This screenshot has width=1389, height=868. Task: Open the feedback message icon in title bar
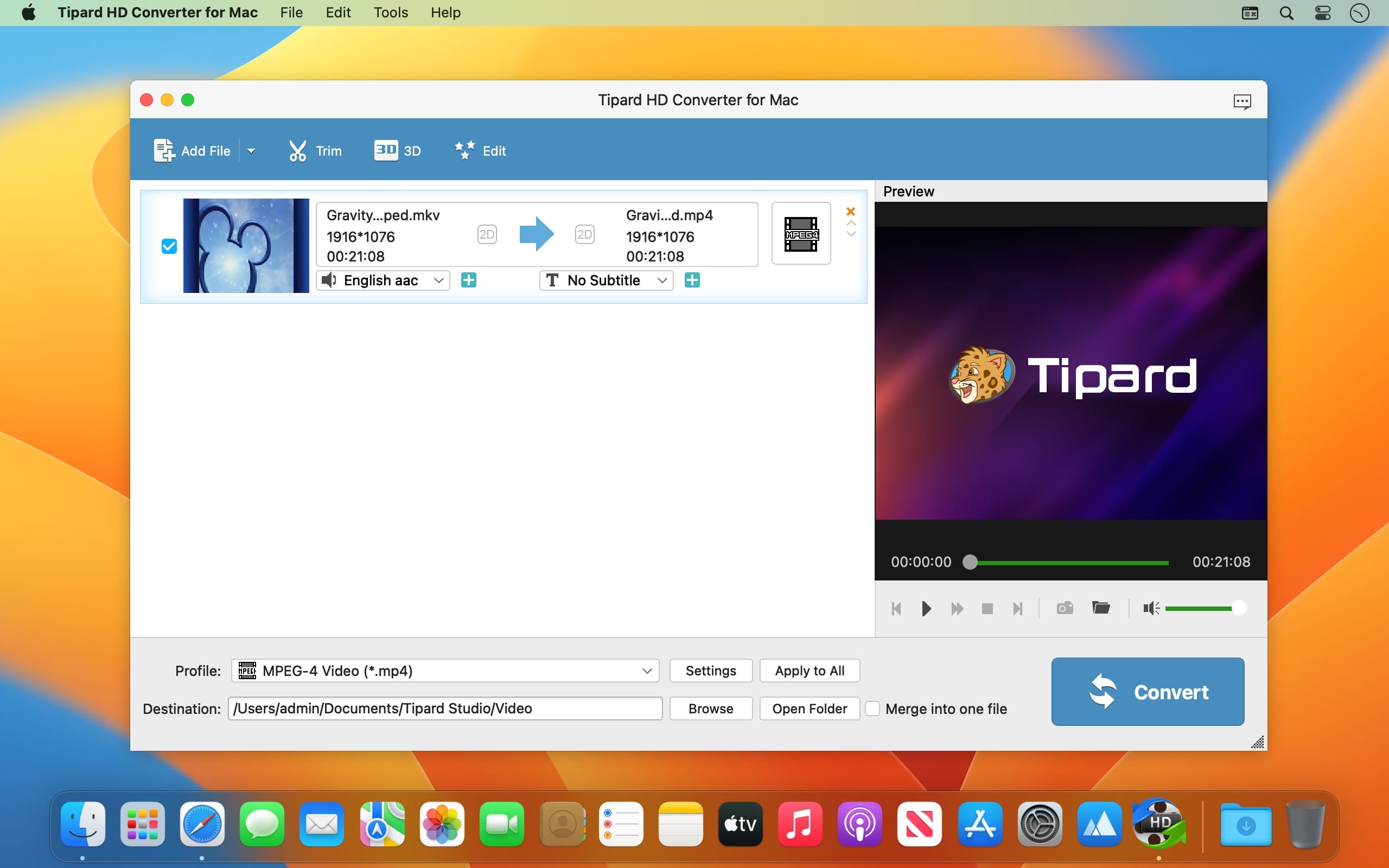point(1242,101)
